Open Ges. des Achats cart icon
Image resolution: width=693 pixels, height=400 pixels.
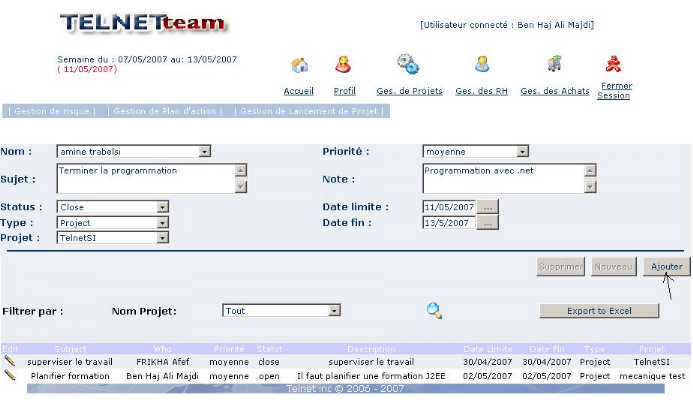click(x=553, y=66)
